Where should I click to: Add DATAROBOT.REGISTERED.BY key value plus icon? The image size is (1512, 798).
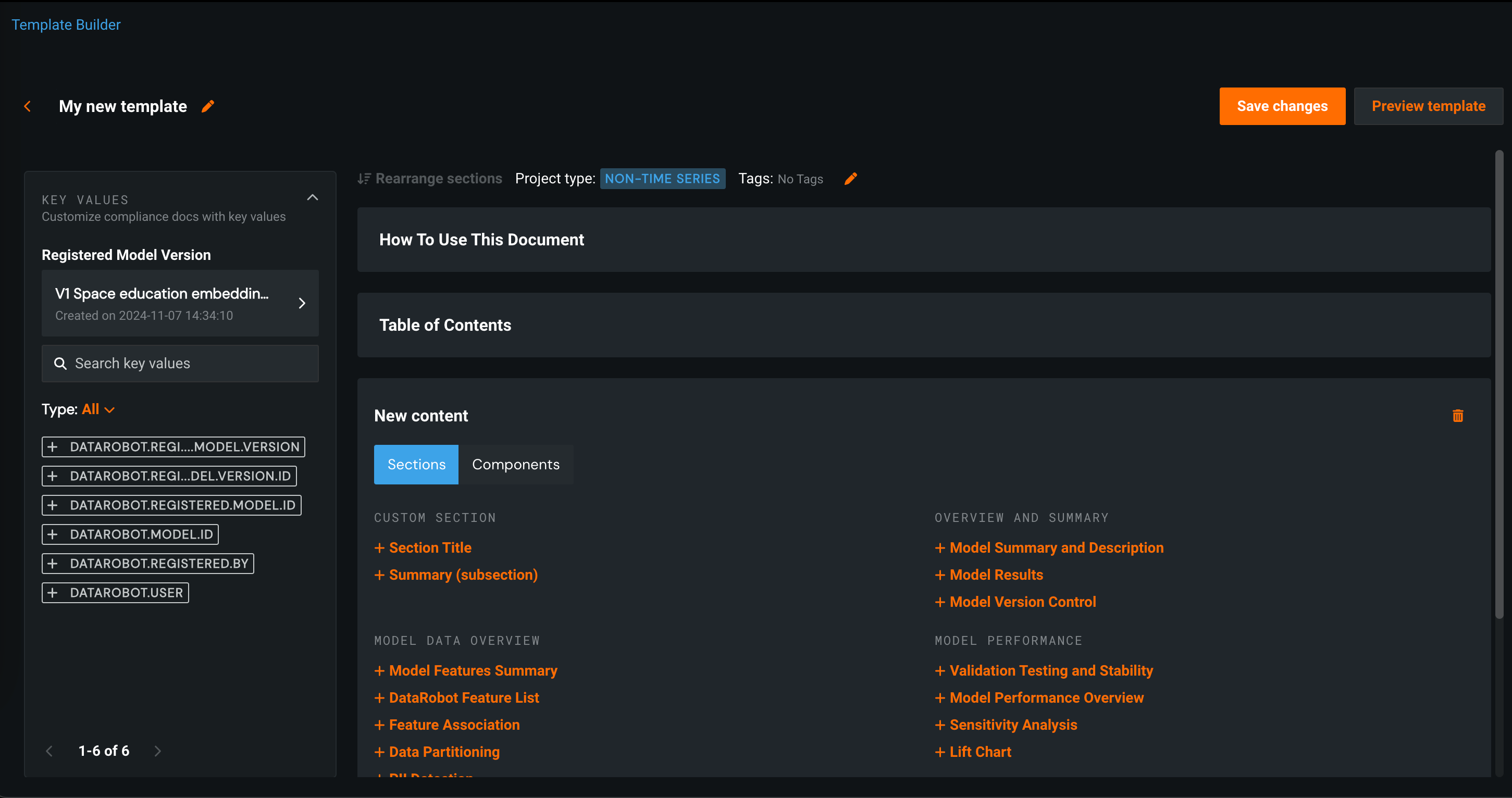[53, 563]
